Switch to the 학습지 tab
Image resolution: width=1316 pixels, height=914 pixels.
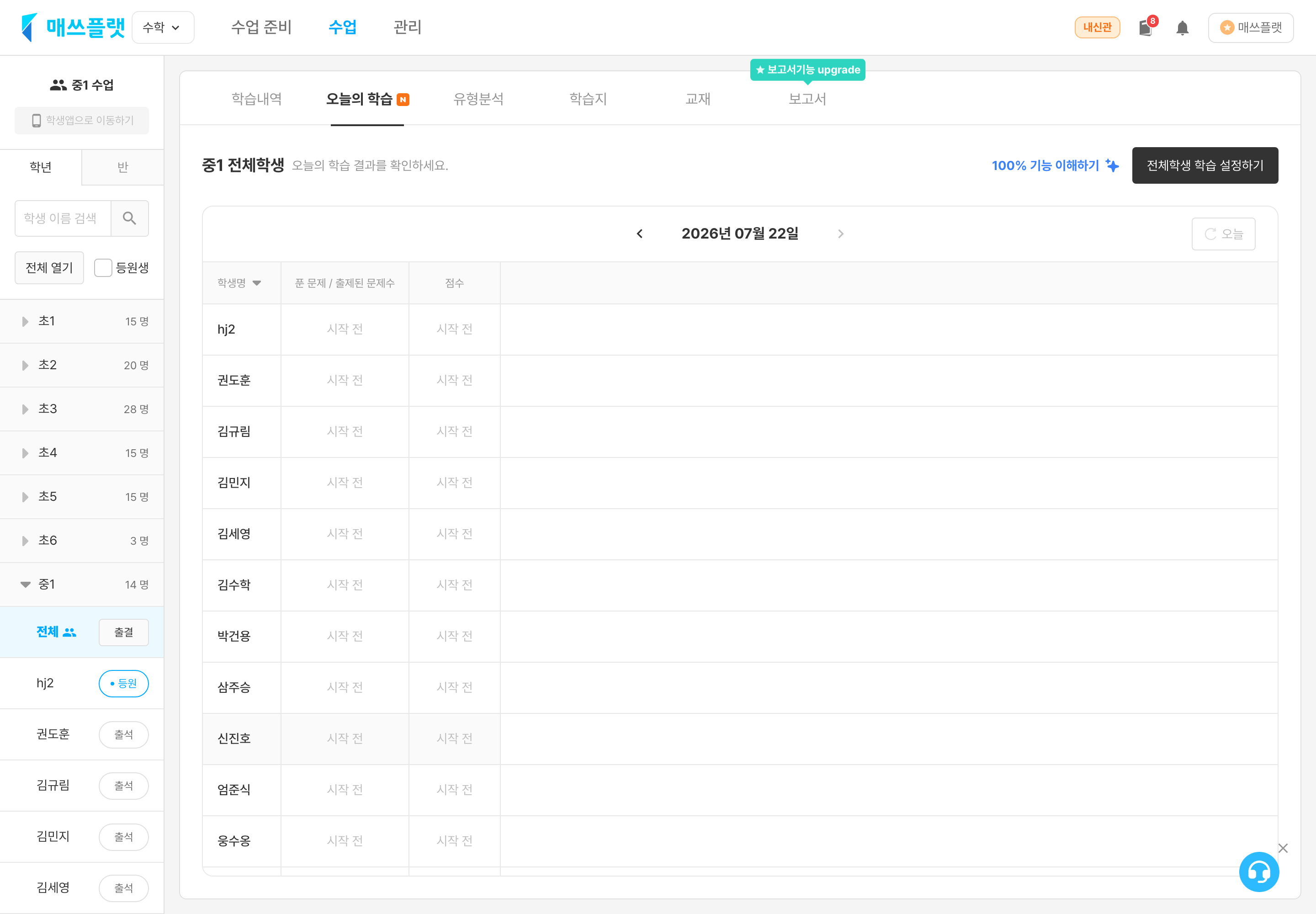pos(588,99)
